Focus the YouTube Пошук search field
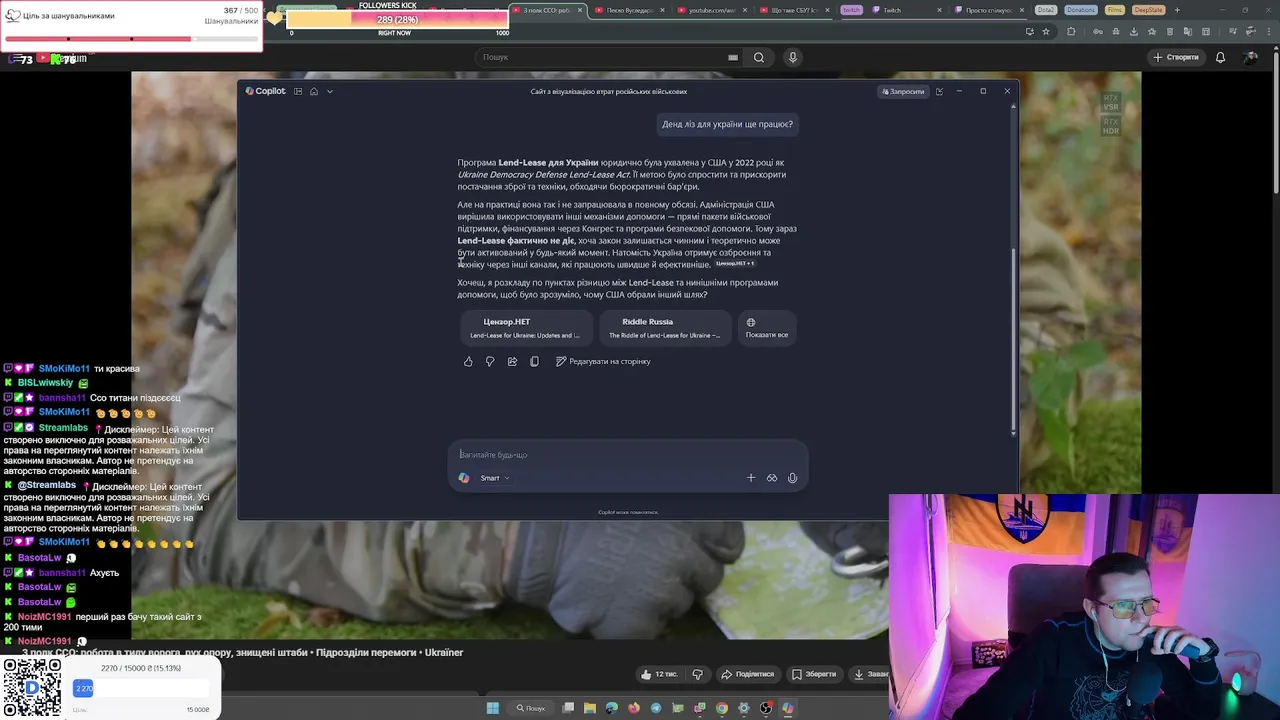The image size is (1280, 720). click(x=600, y=57)
